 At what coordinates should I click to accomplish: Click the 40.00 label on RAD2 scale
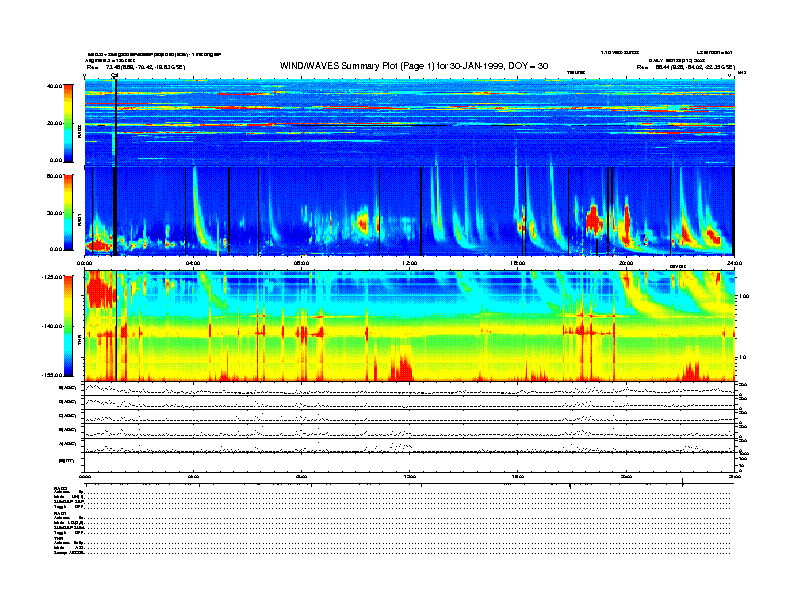pos(54,86)
